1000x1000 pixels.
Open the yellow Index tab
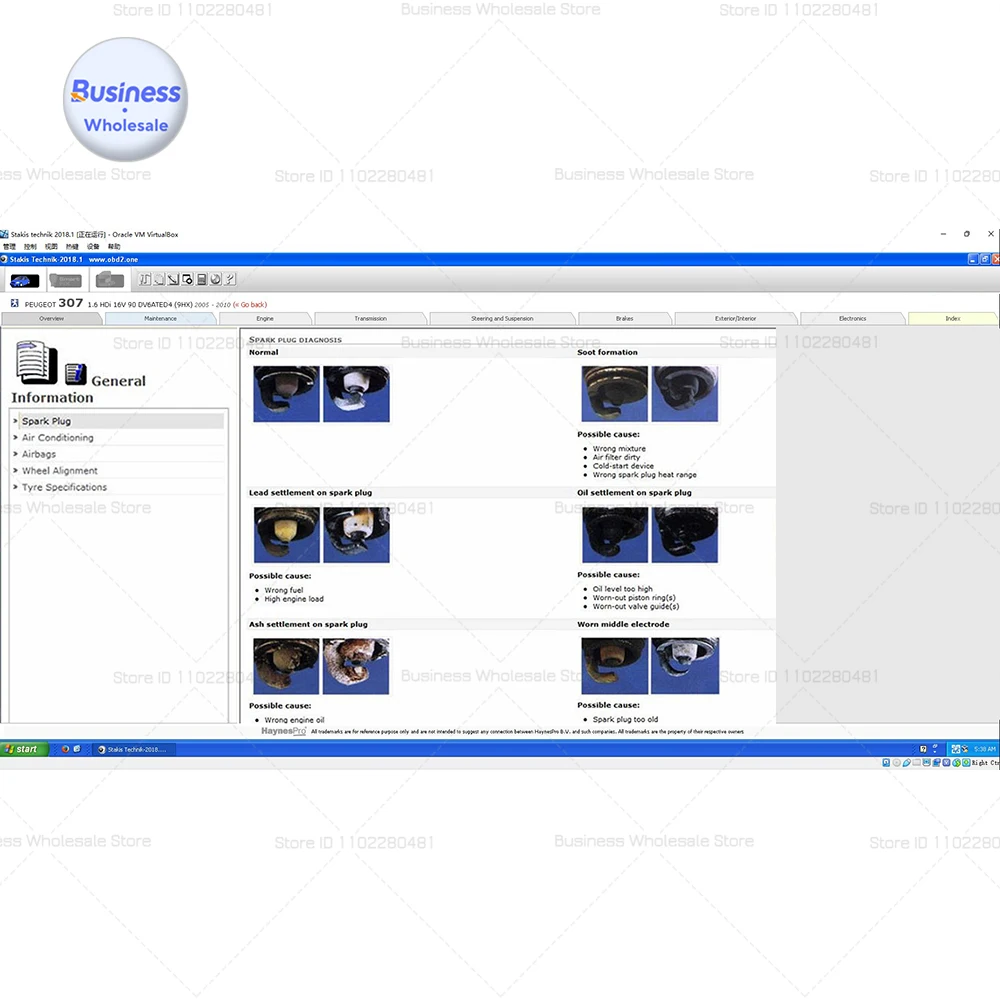953,318
